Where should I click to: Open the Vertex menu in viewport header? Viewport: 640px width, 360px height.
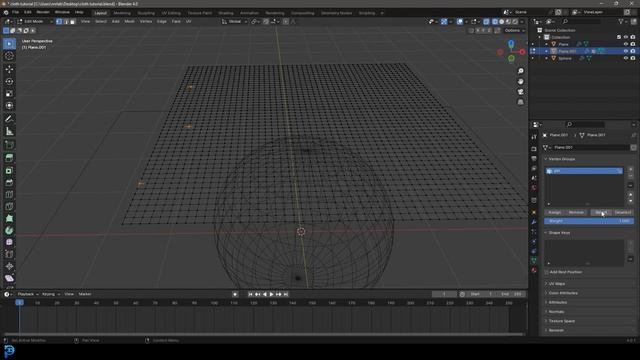[146, 21]
